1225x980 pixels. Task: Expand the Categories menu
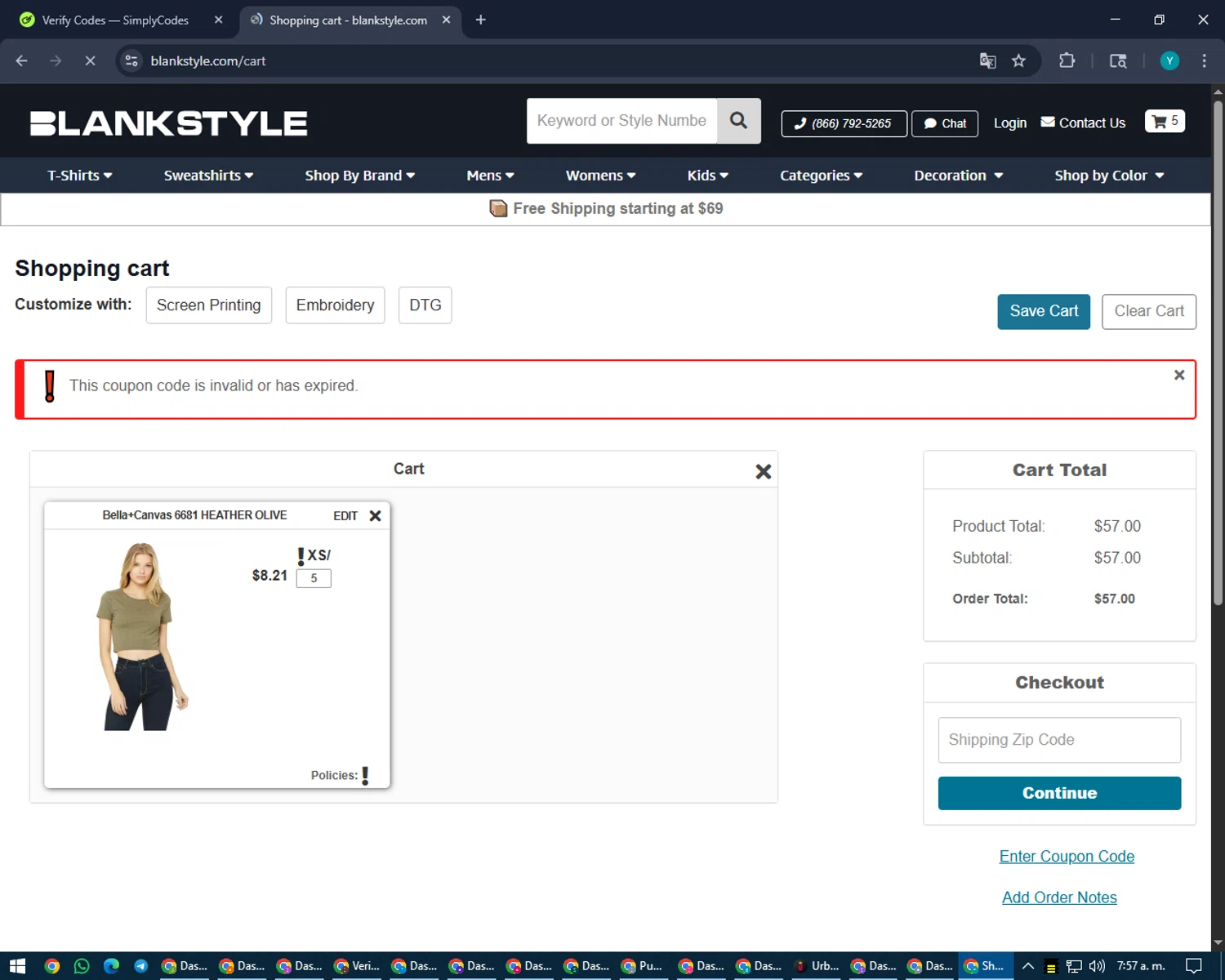tap(821, 176)
